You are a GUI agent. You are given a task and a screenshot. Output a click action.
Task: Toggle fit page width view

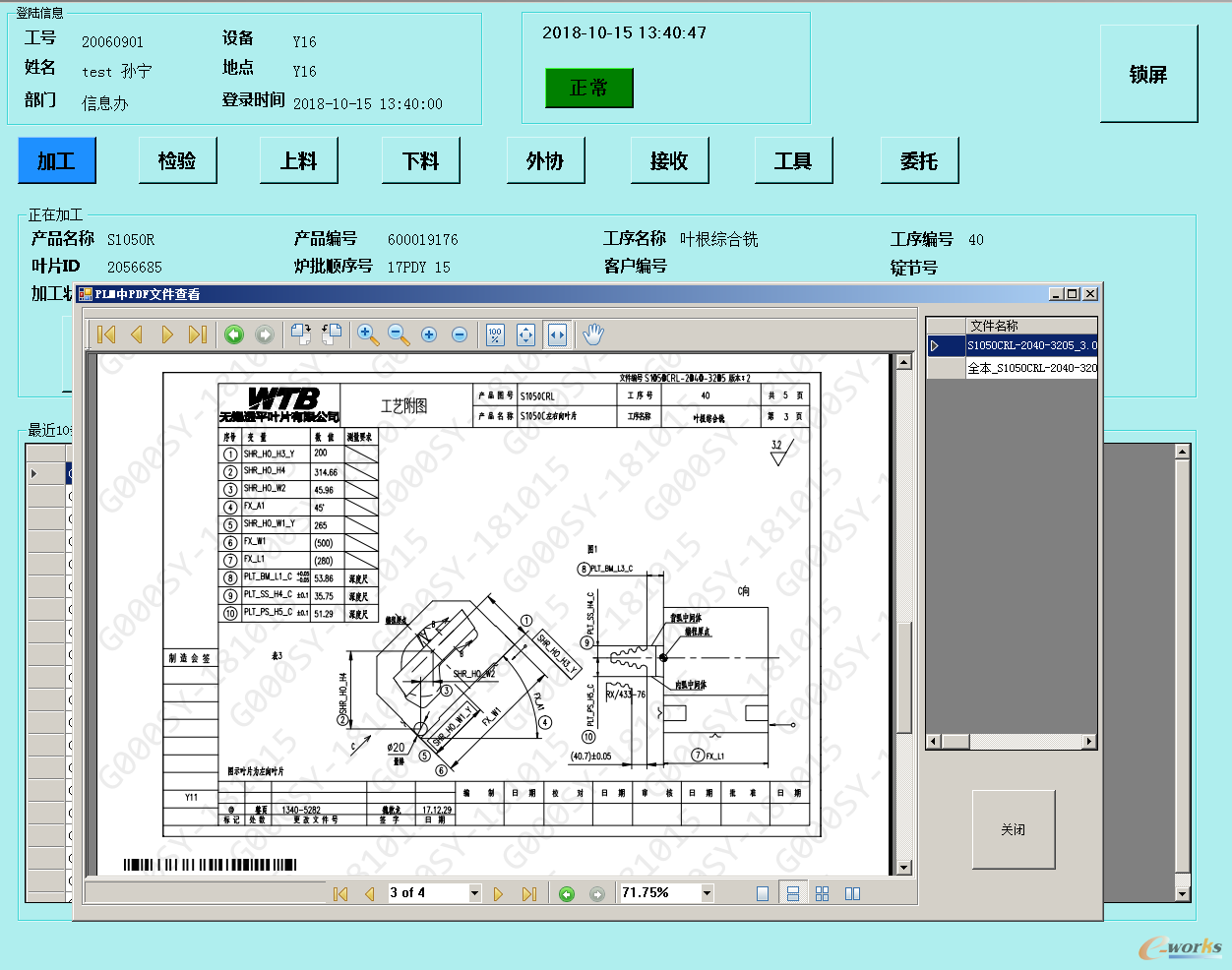(x=557, y=334)
